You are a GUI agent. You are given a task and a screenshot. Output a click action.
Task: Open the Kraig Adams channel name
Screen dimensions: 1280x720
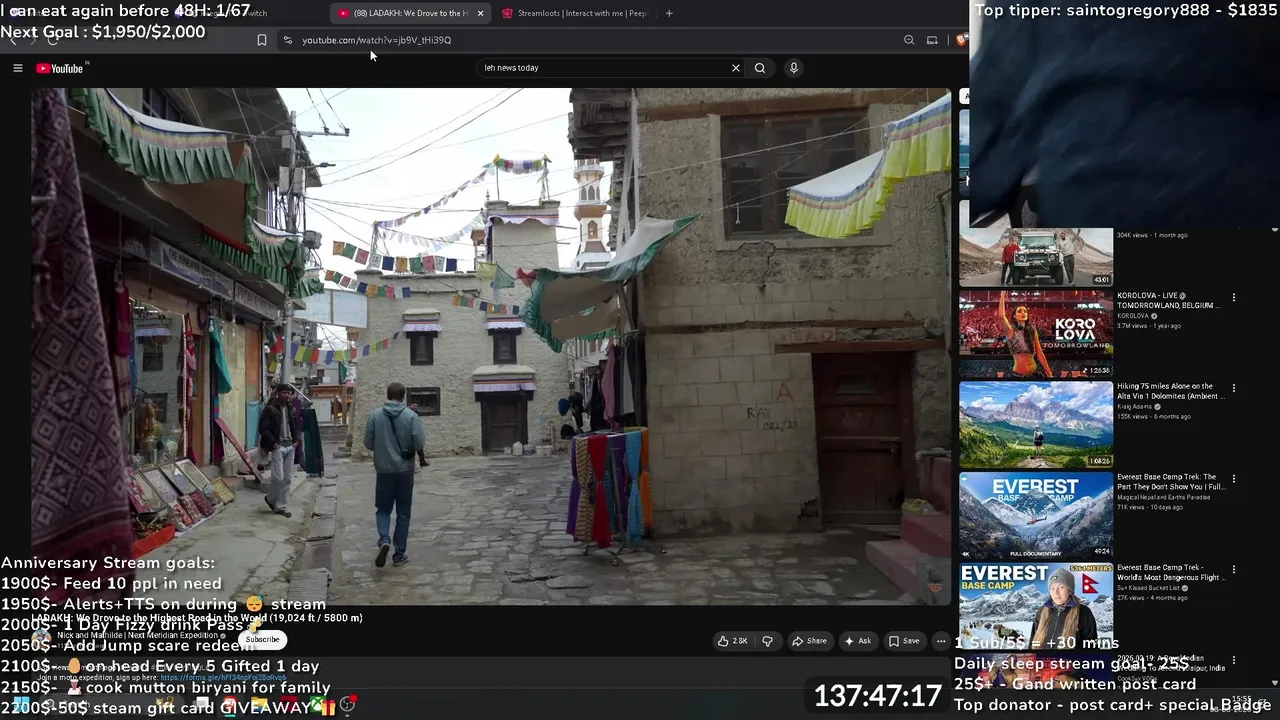coord(1135,407)
